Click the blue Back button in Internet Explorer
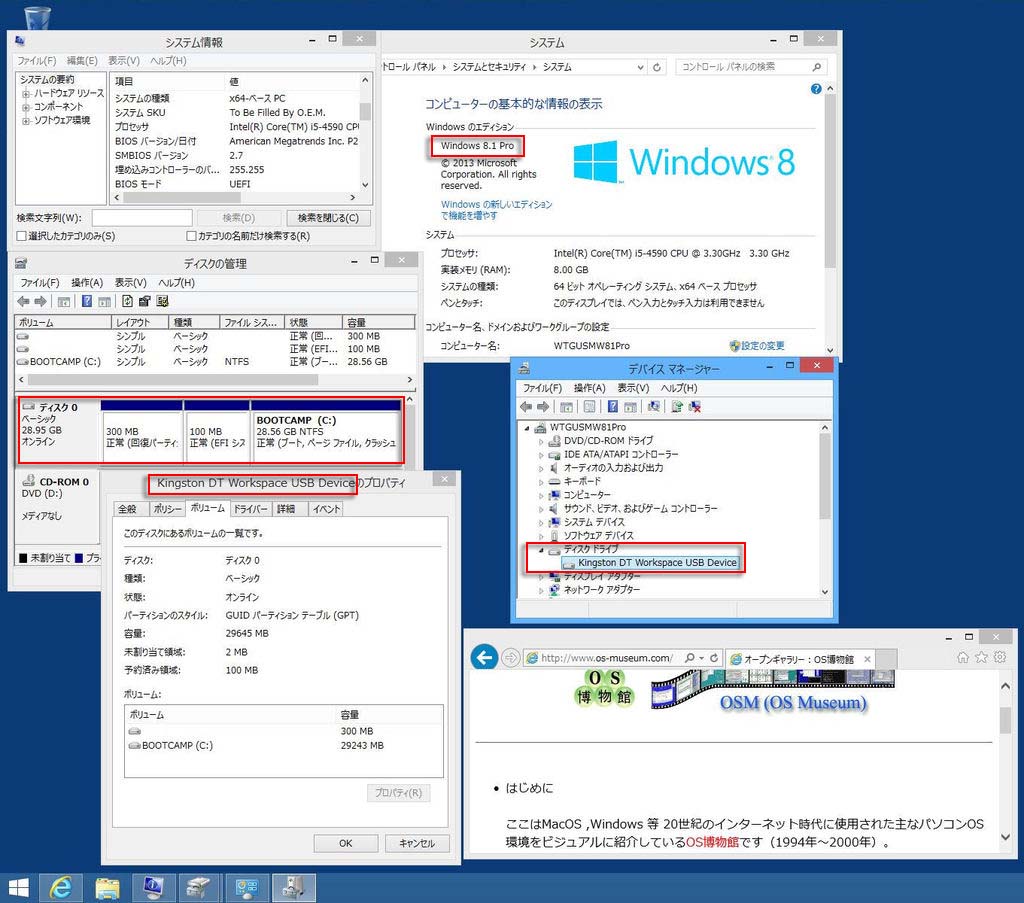The height and width of the screenshot is (903, 1024). (x=485, y=657)
